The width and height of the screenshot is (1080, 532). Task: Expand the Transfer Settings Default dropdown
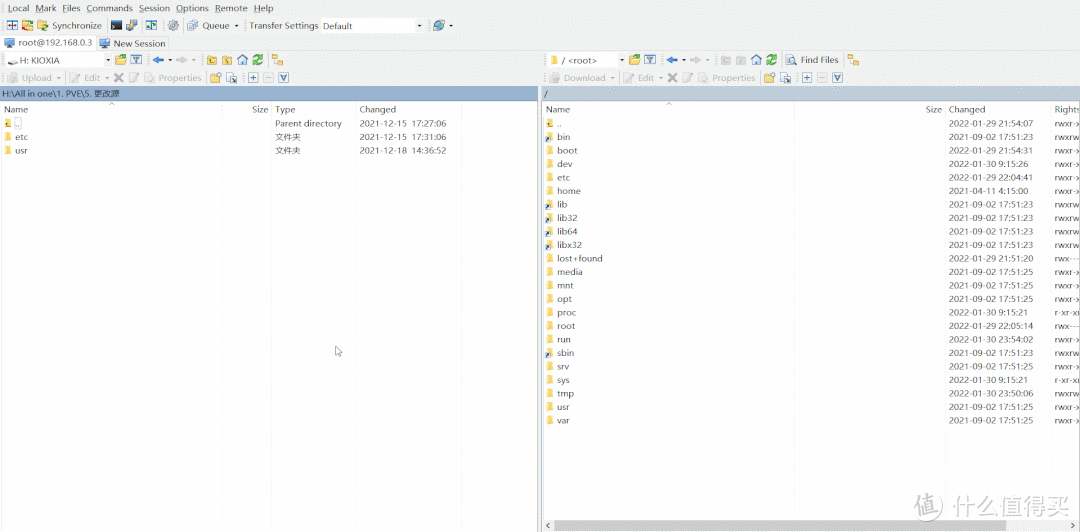[419, 26]
